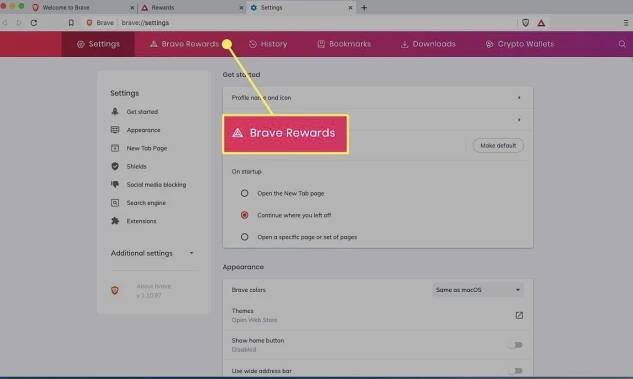Select Continue where you left off
Viewport: 633px width, 379px height.
(x=244, y=215)
